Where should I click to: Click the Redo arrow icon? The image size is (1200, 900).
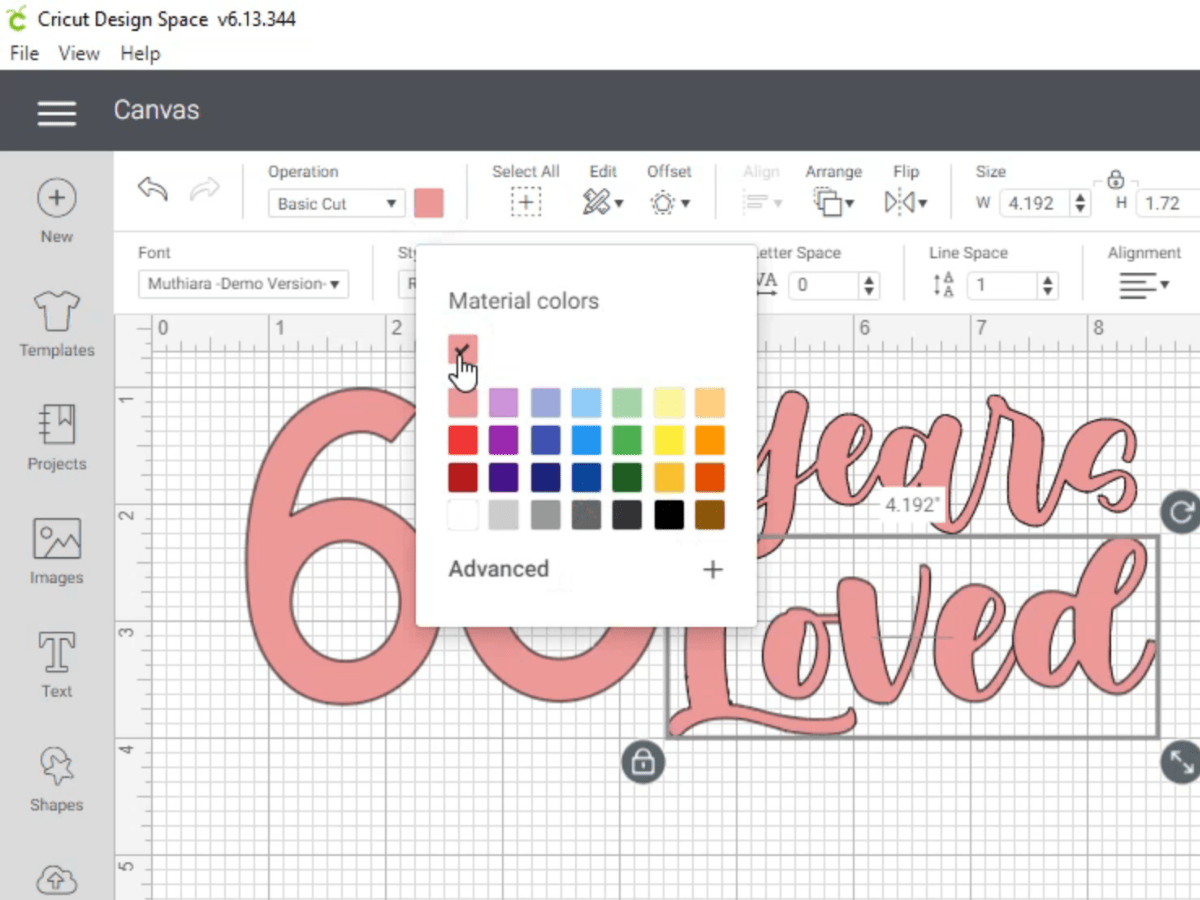tap(205, 189)
